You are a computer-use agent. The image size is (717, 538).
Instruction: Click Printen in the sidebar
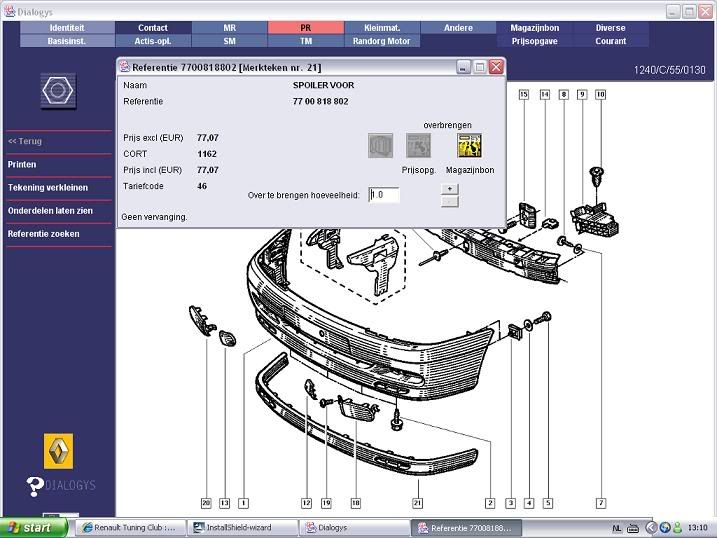point(22,165)
